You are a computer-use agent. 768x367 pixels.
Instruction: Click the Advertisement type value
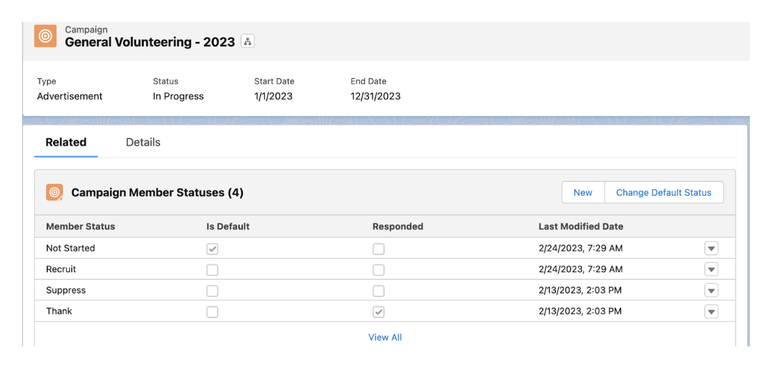pyautogui.click(x=70, y=97)
